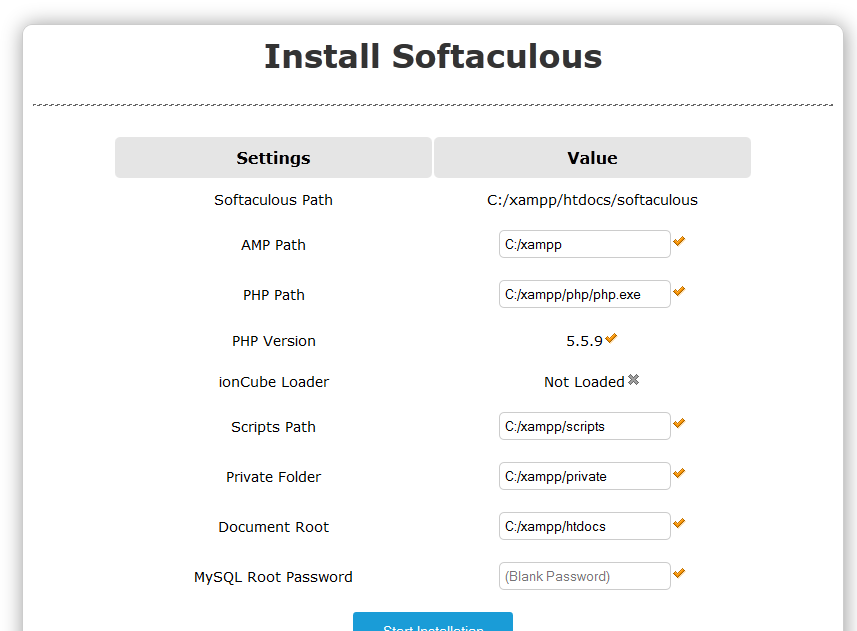Viewport: 857px width, 631px height.
Task: Click the checkmark icon beside PHP Path
Action: pos(679,291)
